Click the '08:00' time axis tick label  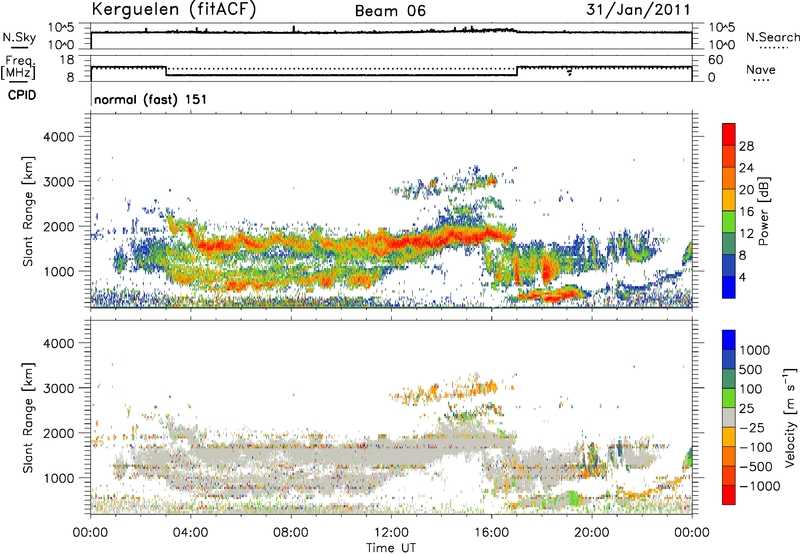click(291, 533)
